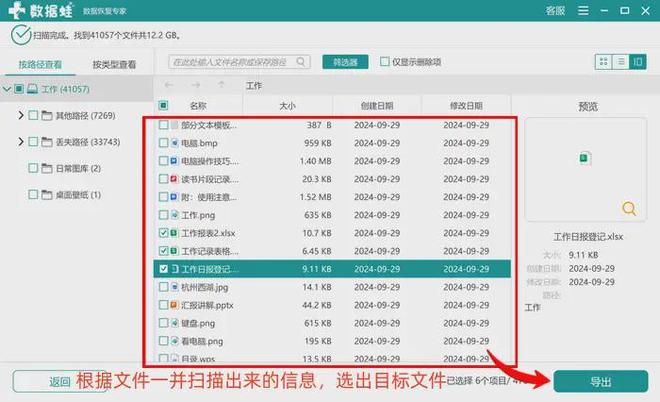The width and height of the screenshot is (660, 402).
Task: Expand the 其他路径 (7269) node
Action: 20,115
